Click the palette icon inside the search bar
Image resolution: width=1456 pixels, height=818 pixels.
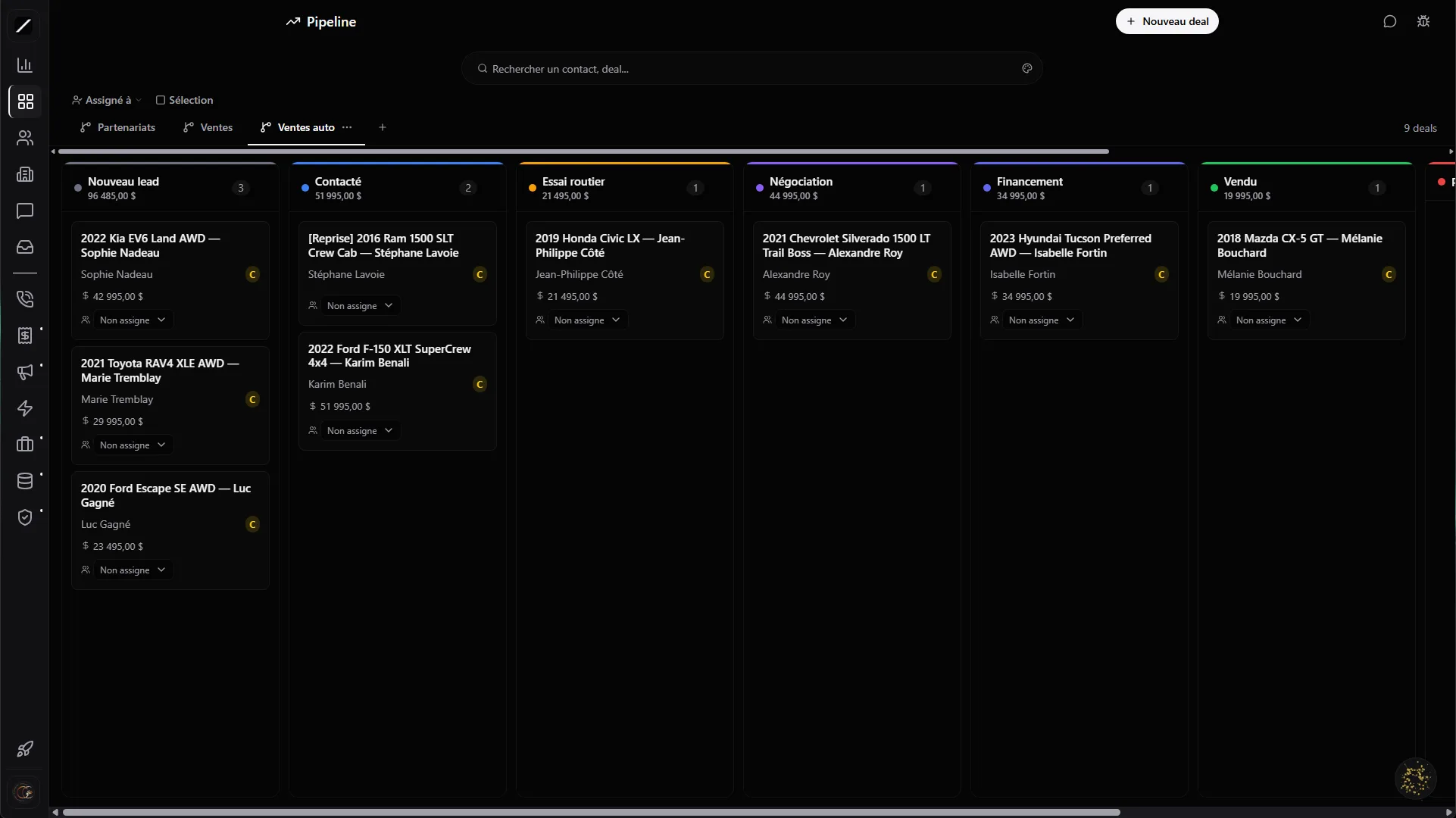click(x=1027, y=68)
